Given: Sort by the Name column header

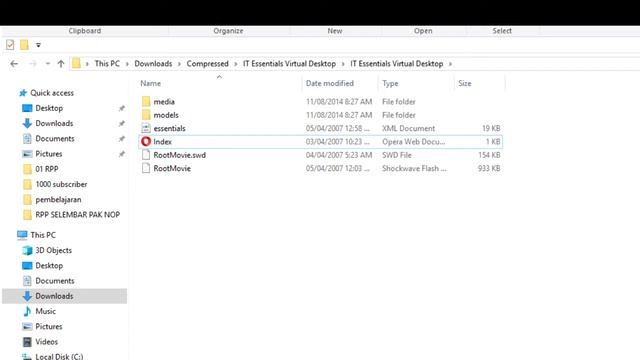Looking at the screenshot, I should (151, 83).
